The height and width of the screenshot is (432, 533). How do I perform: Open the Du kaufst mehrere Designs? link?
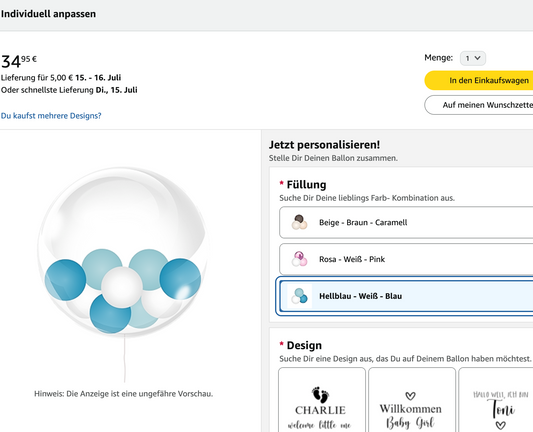(51, 116)
